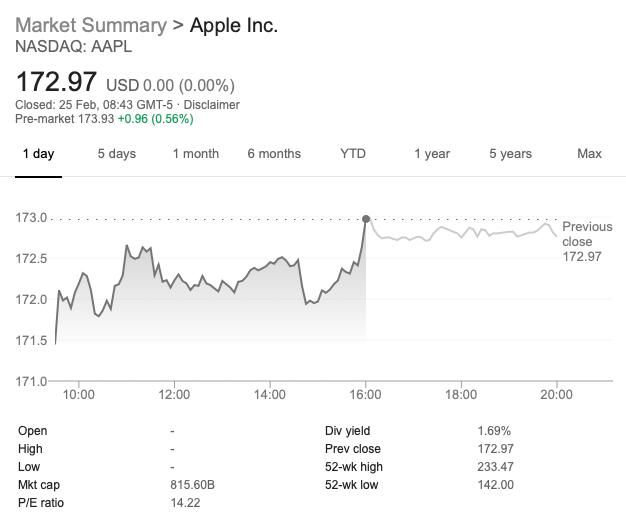626x527 pixels.
Task: Switch to 5 years view
Action: coord(510,154)
